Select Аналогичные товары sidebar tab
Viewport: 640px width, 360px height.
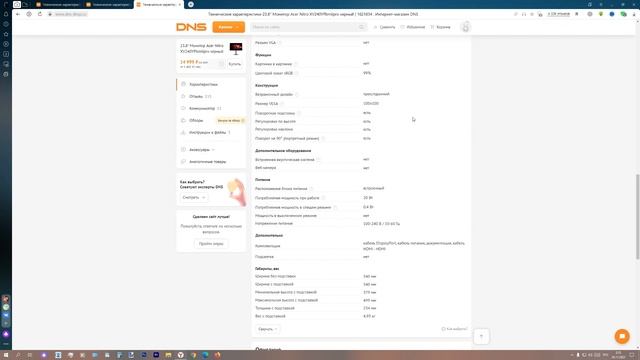211,162
